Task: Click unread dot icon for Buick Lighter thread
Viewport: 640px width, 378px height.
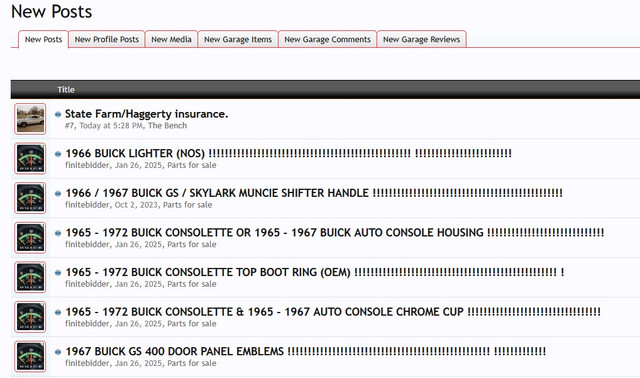Action: pos(58,154)
